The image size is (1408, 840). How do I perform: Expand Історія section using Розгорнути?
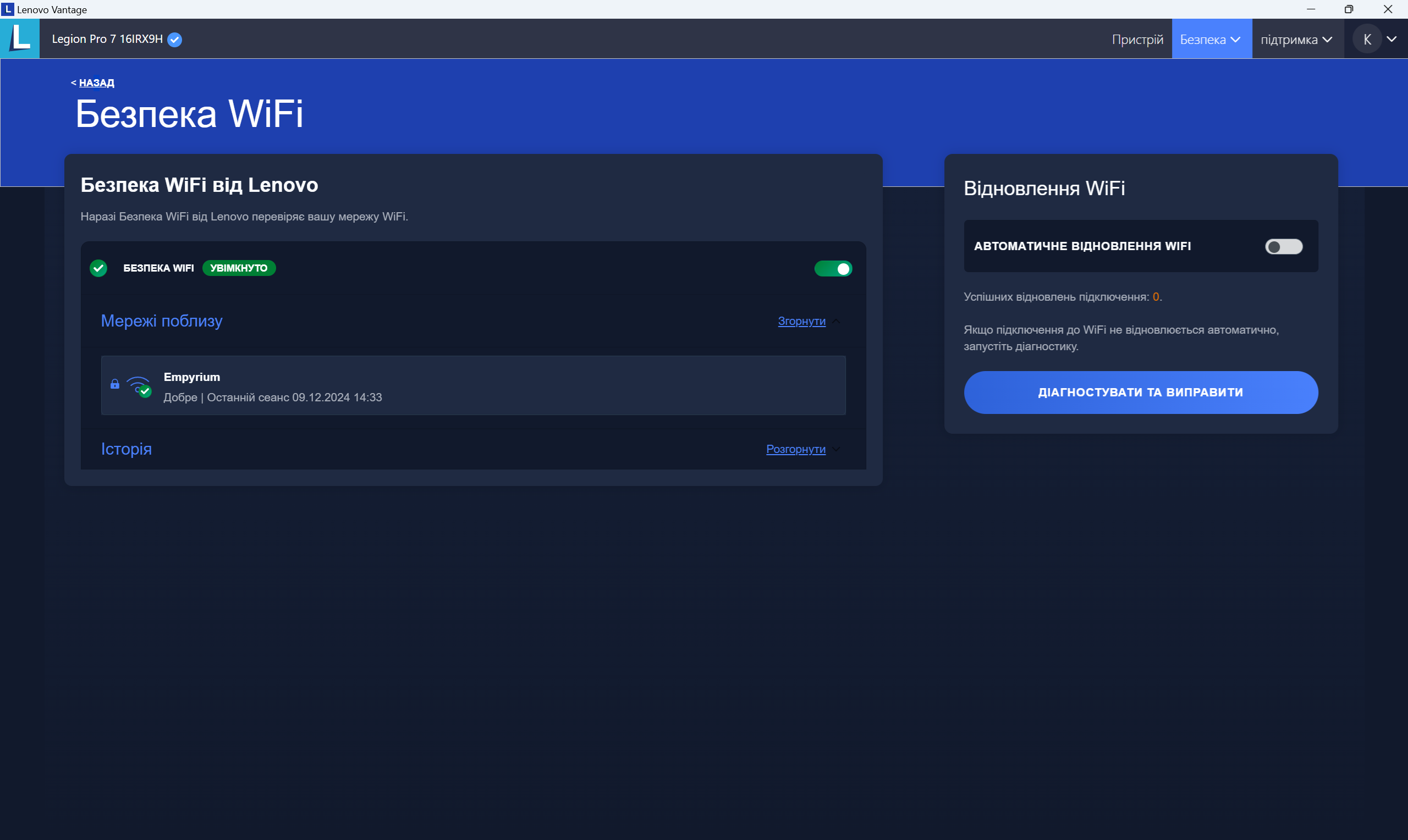pos(795,450)
